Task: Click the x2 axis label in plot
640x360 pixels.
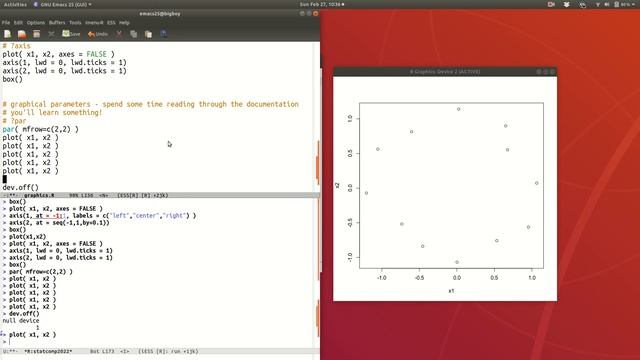Action: click(337, 185)
